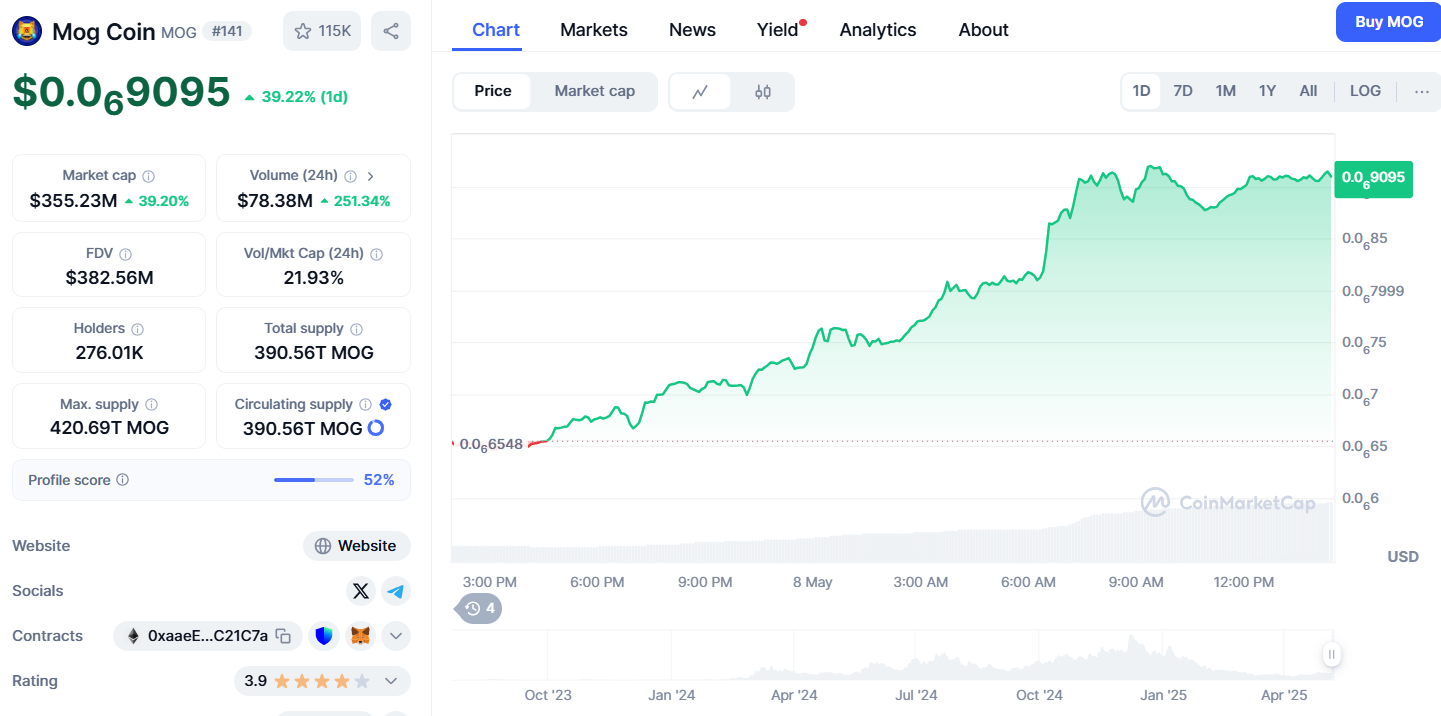The image size is (1441, 716).
Task: Open Total supply info icon
Action: click(356, 329)
